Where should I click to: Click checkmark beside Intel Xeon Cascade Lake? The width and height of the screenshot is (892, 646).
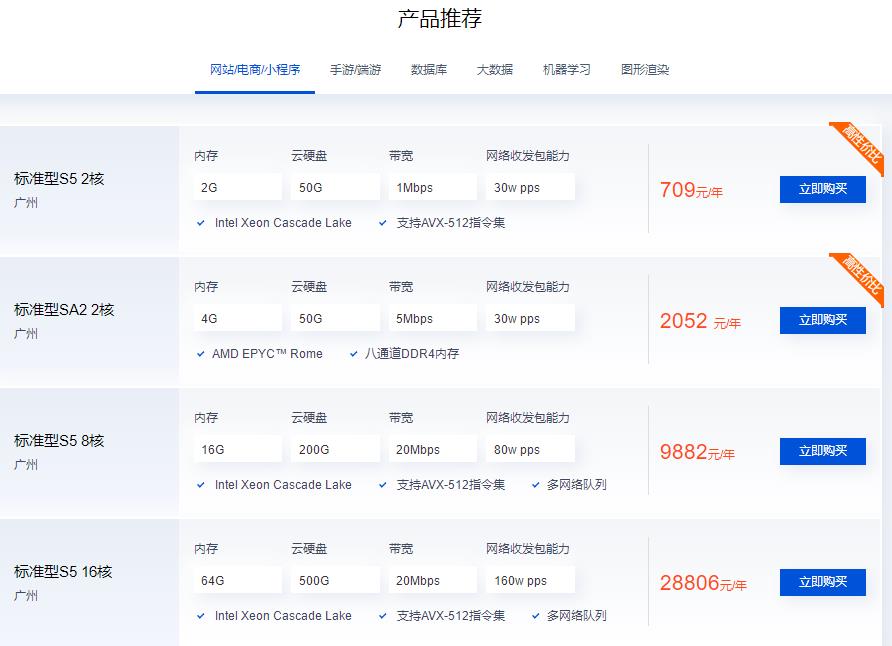200,224
